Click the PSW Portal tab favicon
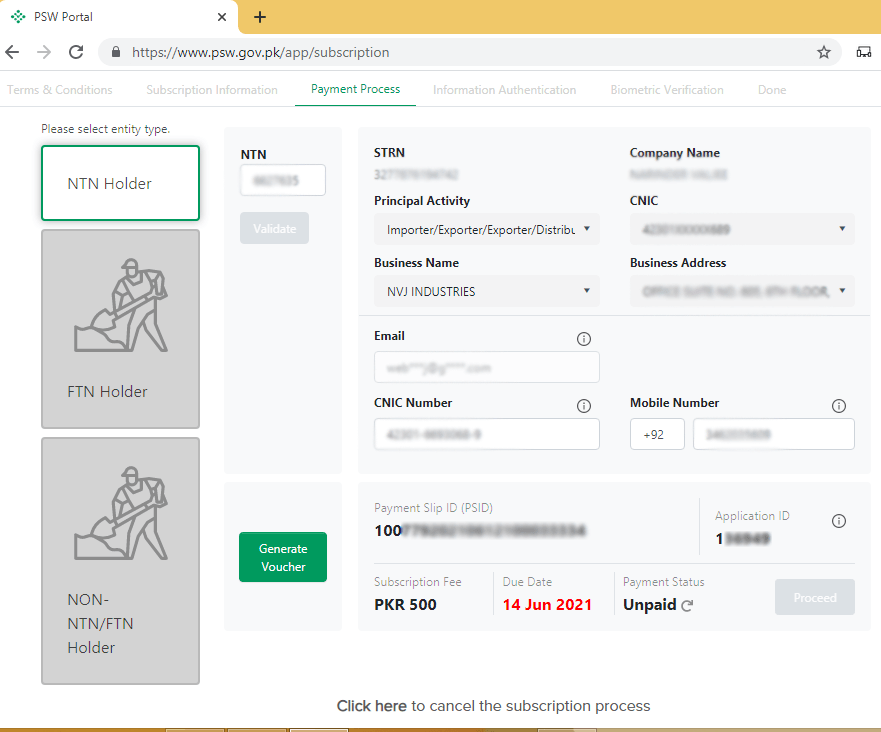Screen dimensions: 881x732 pos(18,17)
